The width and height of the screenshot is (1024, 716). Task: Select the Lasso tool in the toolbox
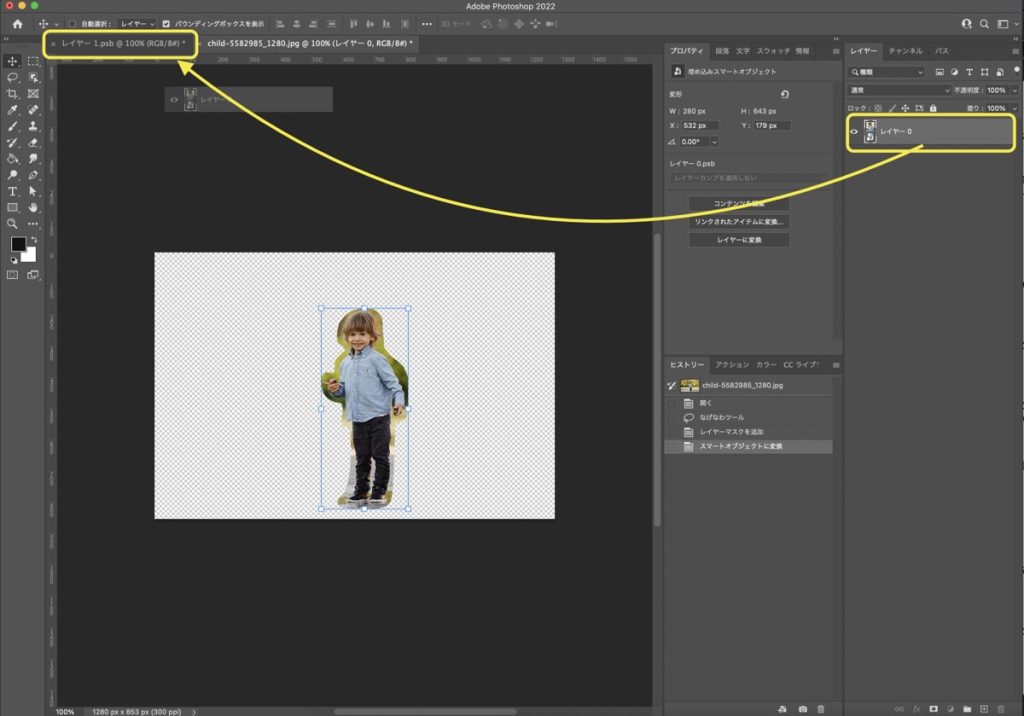[x=12, y=77]
